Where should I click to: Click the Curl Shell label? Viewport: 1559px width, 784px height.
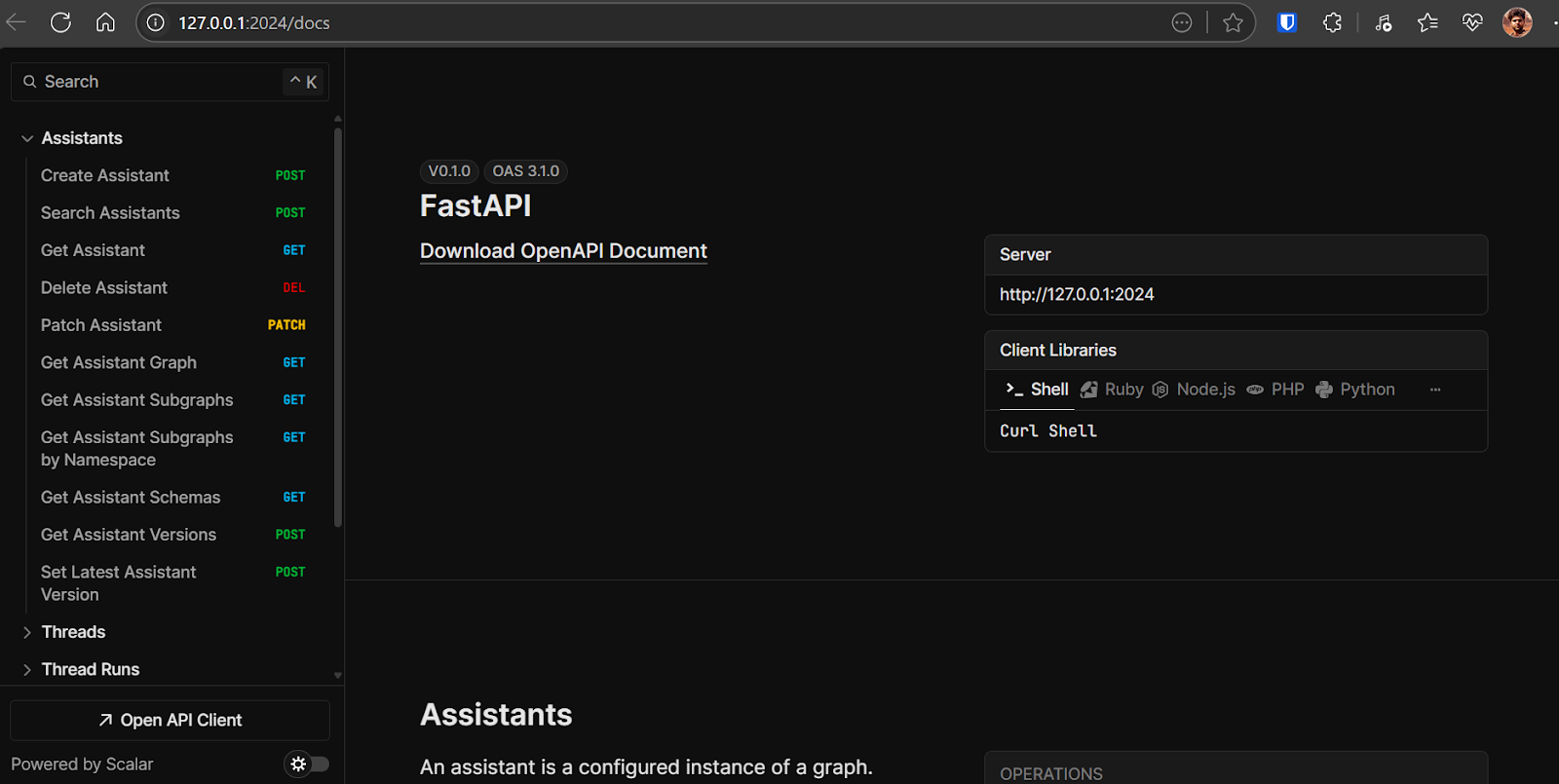click(x=1048, y=430)
